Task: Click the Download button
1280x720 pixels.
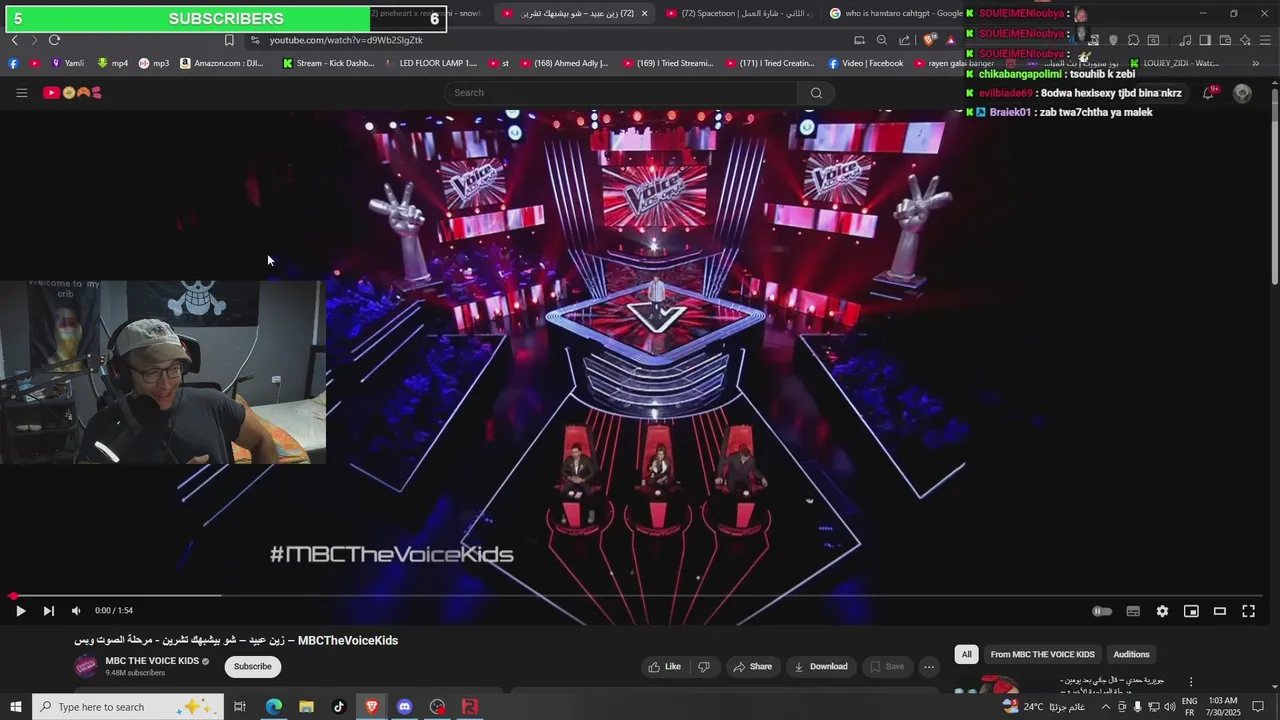Action: 820,667
